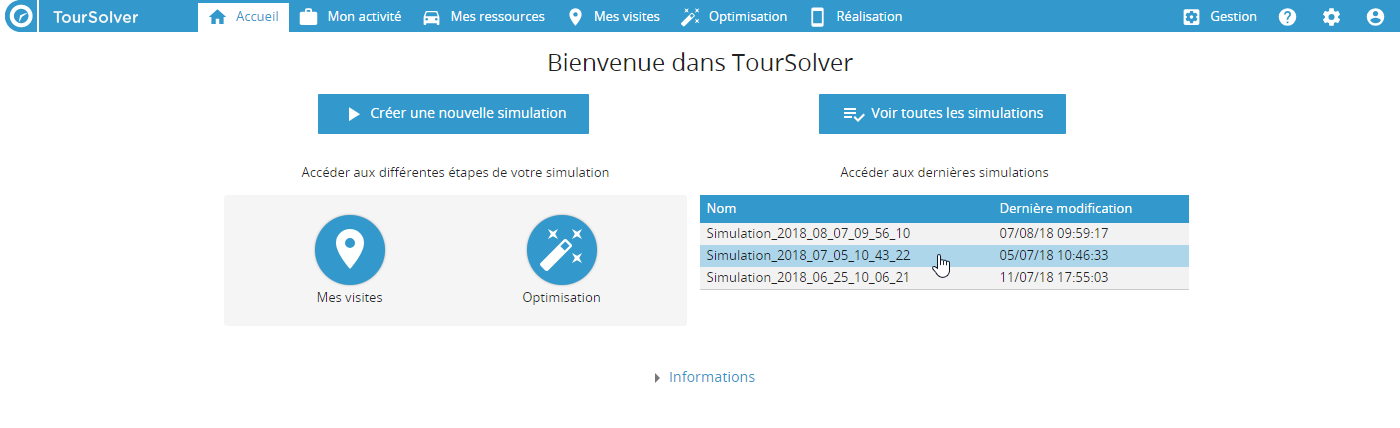The height and width of the screenshot is (428, 1400).
Task: Click the Mes visites map pin circle icon
Action: (349, 250)
